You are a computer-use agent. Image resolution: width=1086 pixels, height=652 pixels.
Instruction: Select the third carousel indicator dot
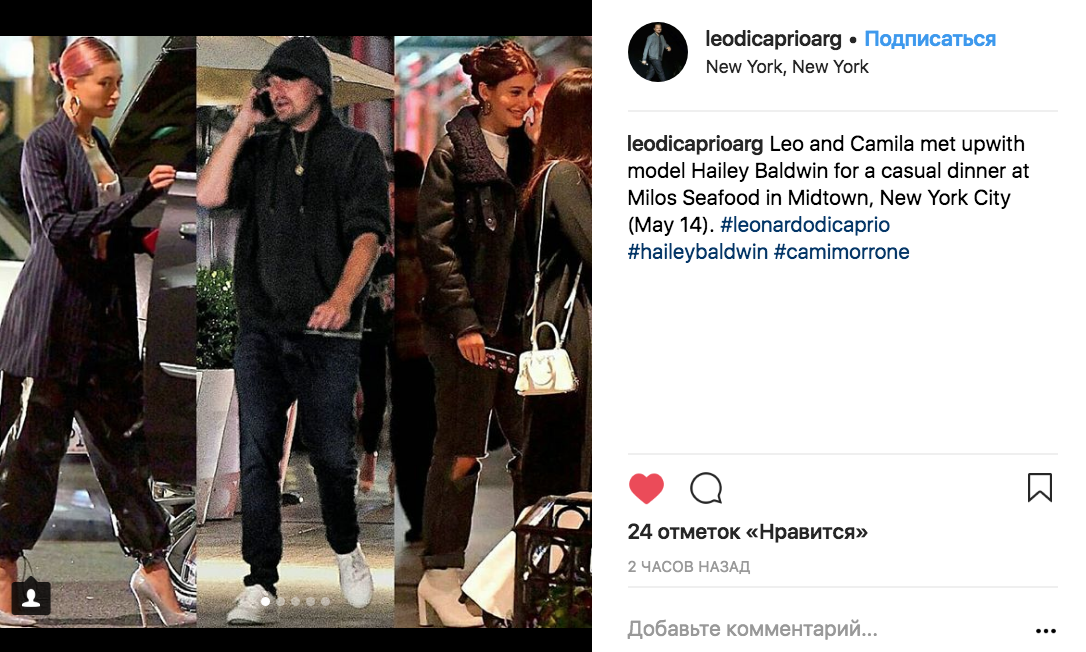pos(296,601)
